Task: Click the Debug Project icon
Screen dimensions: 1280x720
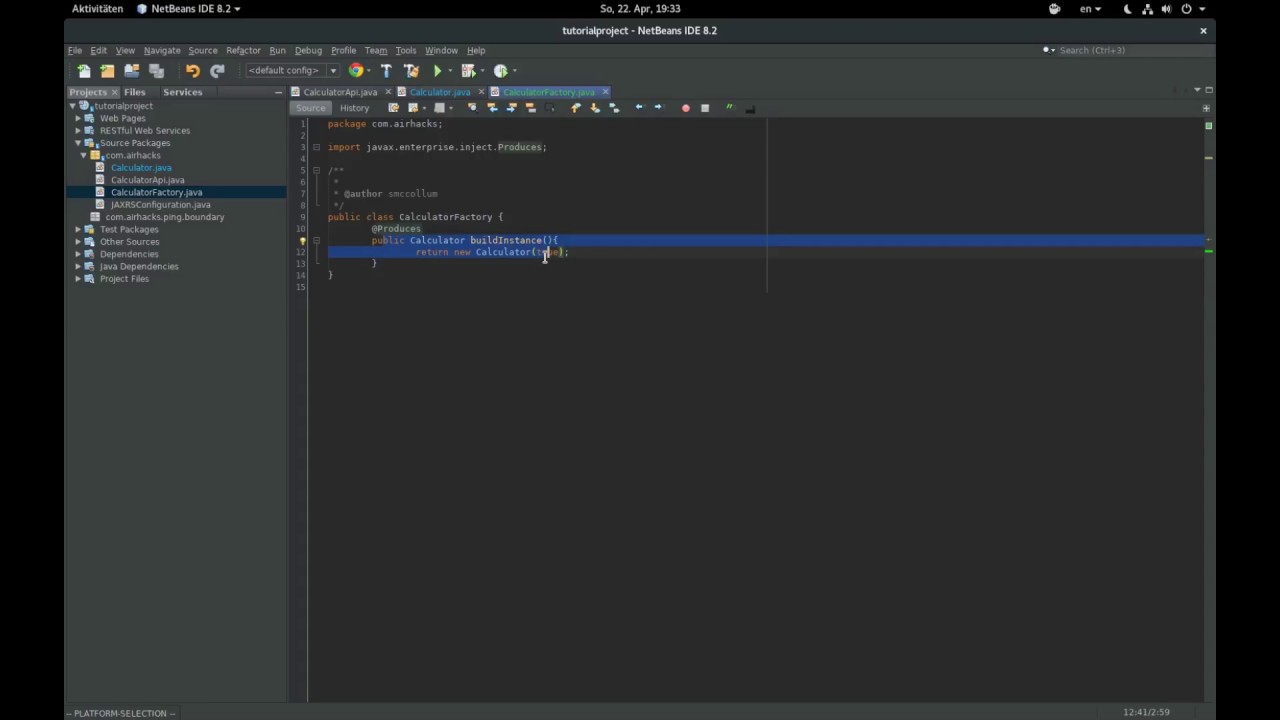Action: 467,71
